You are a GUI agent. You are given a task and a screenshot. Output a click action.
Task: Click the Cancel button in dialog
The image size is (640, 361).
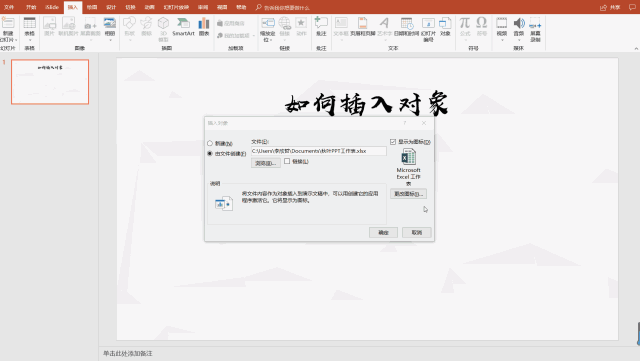[x=417, y=232]
